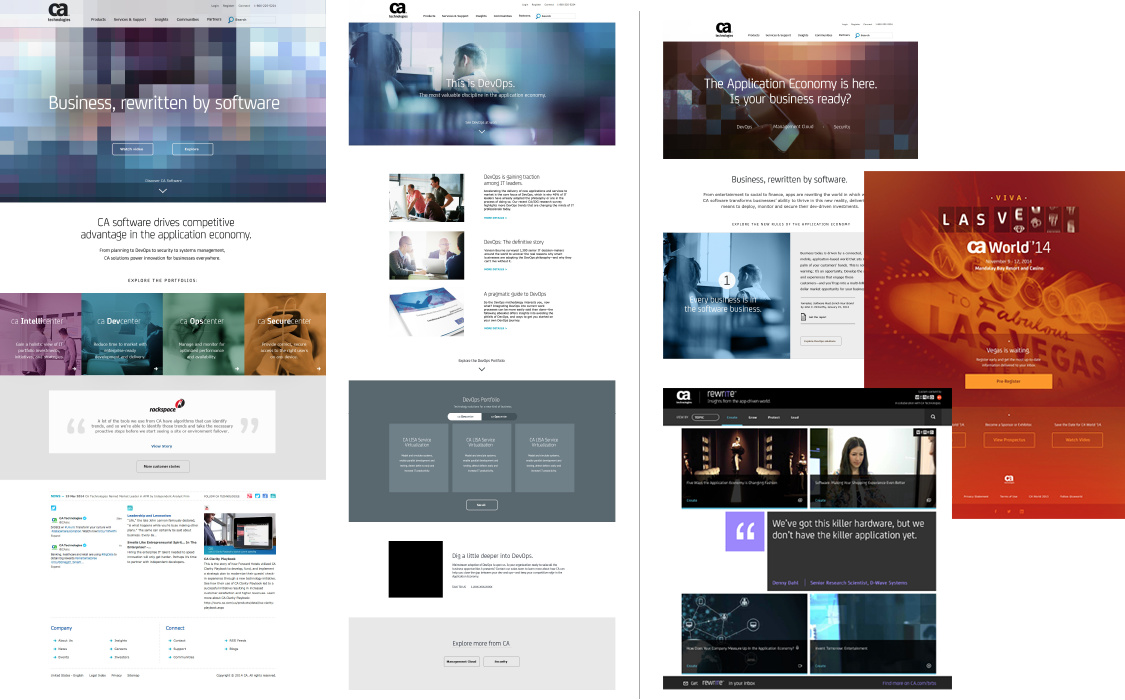Select Create tab in Rewrite navigation
Image resolution: width=1125 pixels, height=700 pixels.
pyautogui.click(x=732, y=417)
